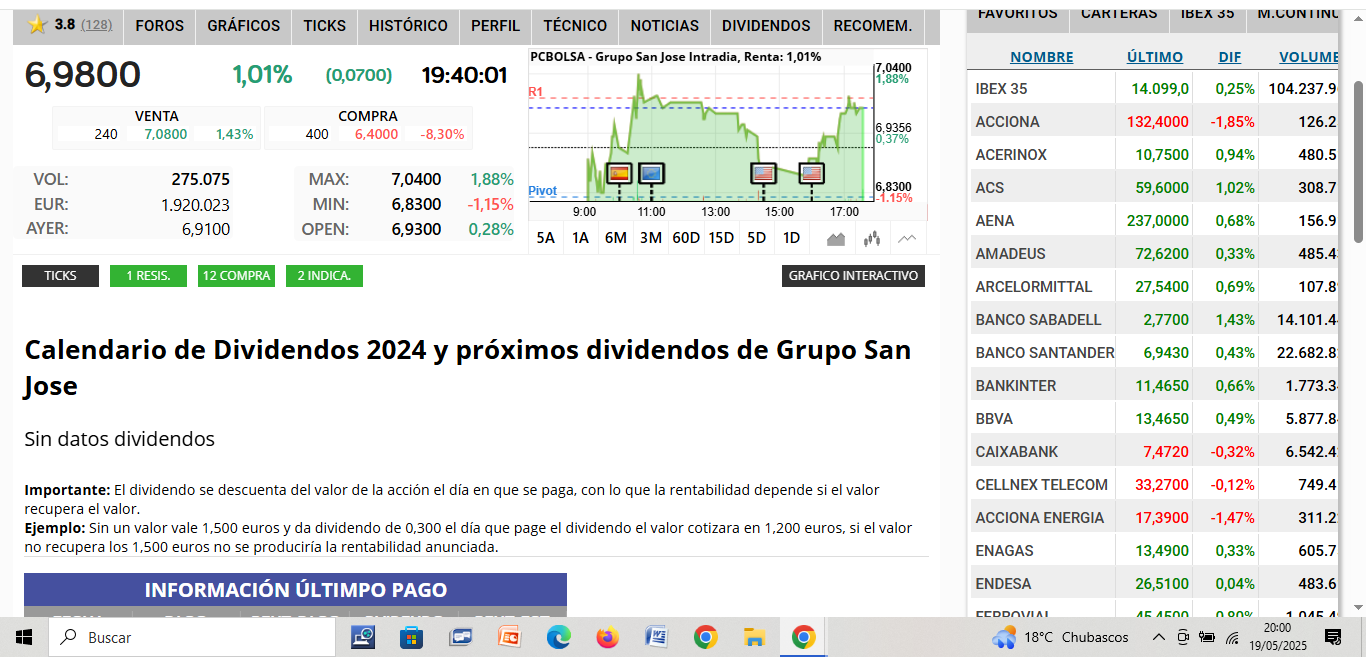Click the green 12 COMPRA button
This screenshot has height=657, width=1366.
(236, 276)
